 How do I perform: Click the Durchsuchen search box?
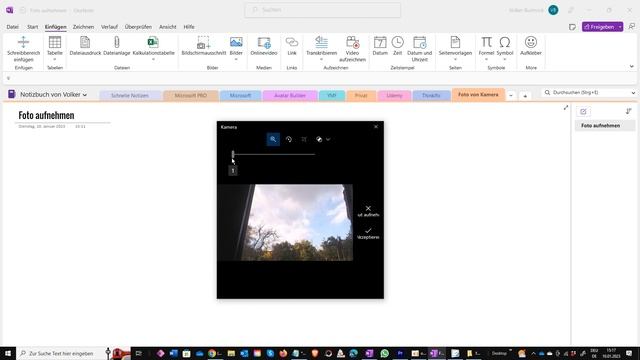(586, 93)
